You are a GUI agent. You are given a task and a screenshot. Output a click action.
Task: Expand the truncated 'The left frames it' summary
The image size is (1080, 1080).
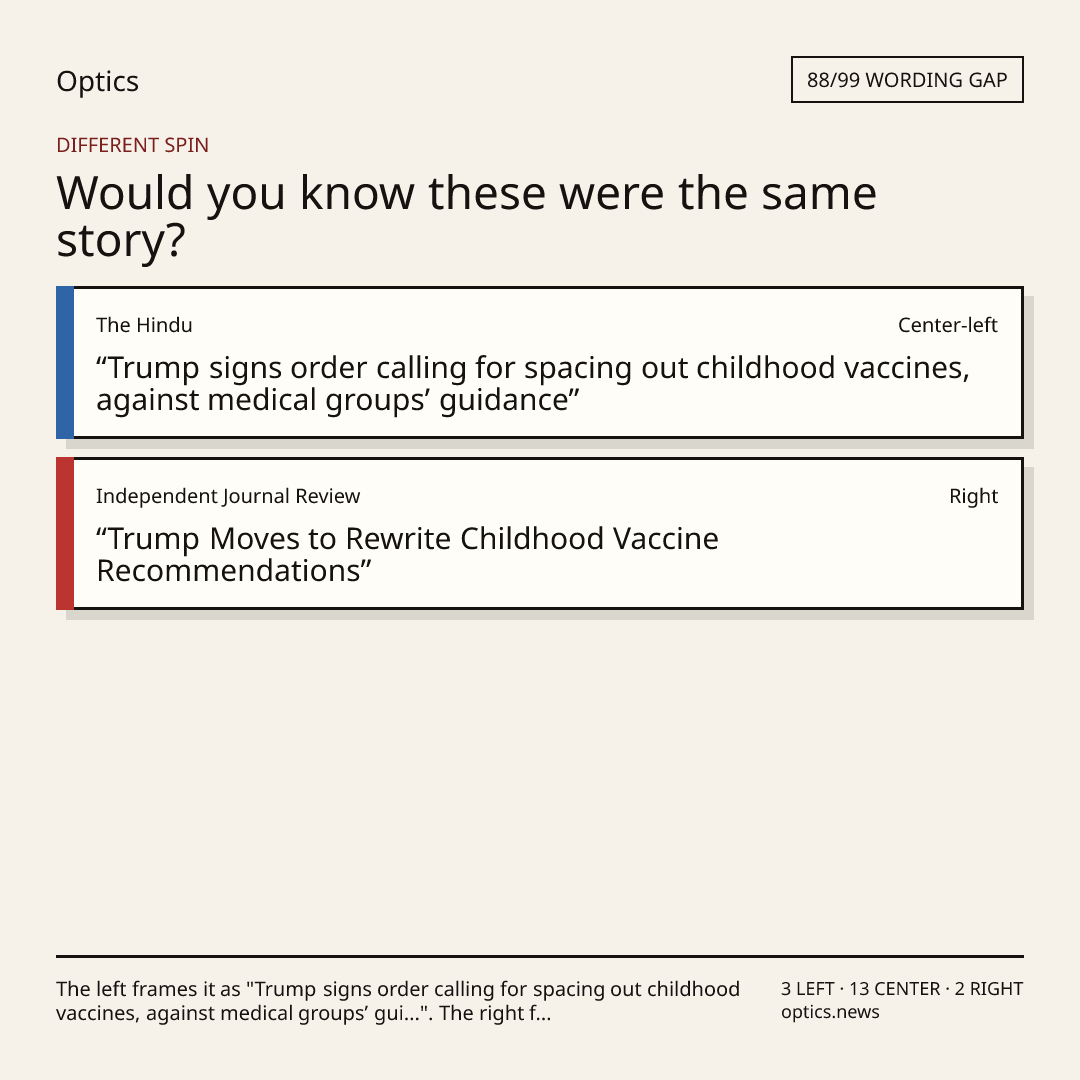(x=397, y=1001)
